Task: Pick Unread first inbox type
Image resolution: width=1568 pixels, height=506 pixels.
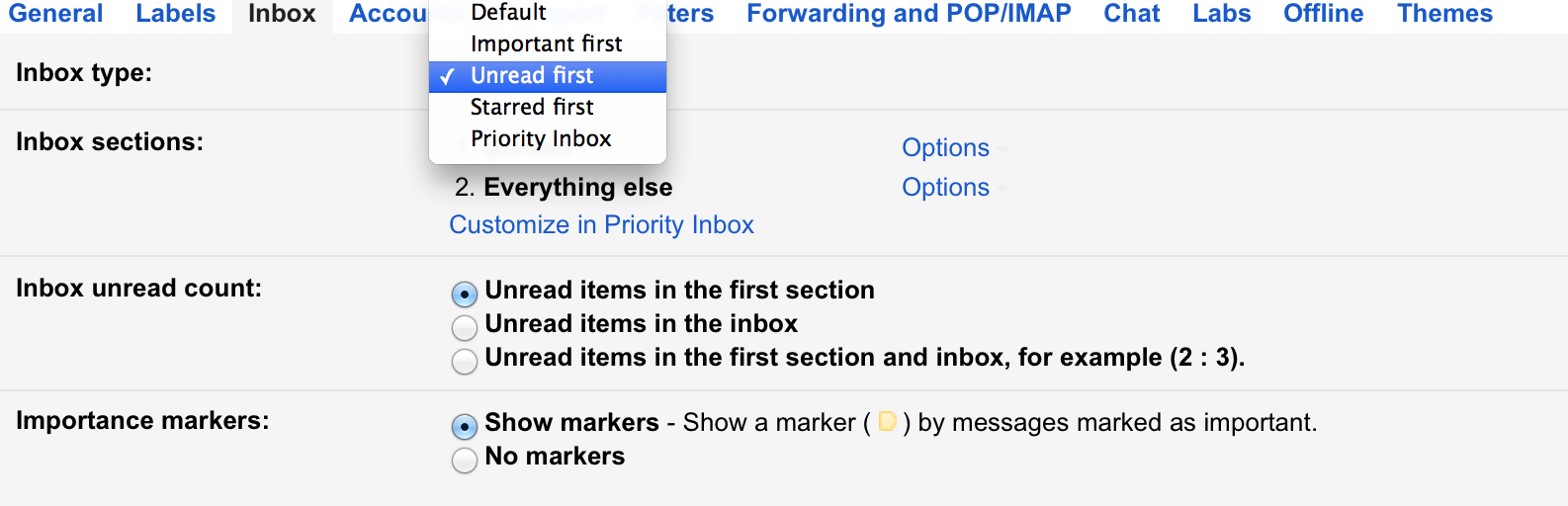Action: 532,76
